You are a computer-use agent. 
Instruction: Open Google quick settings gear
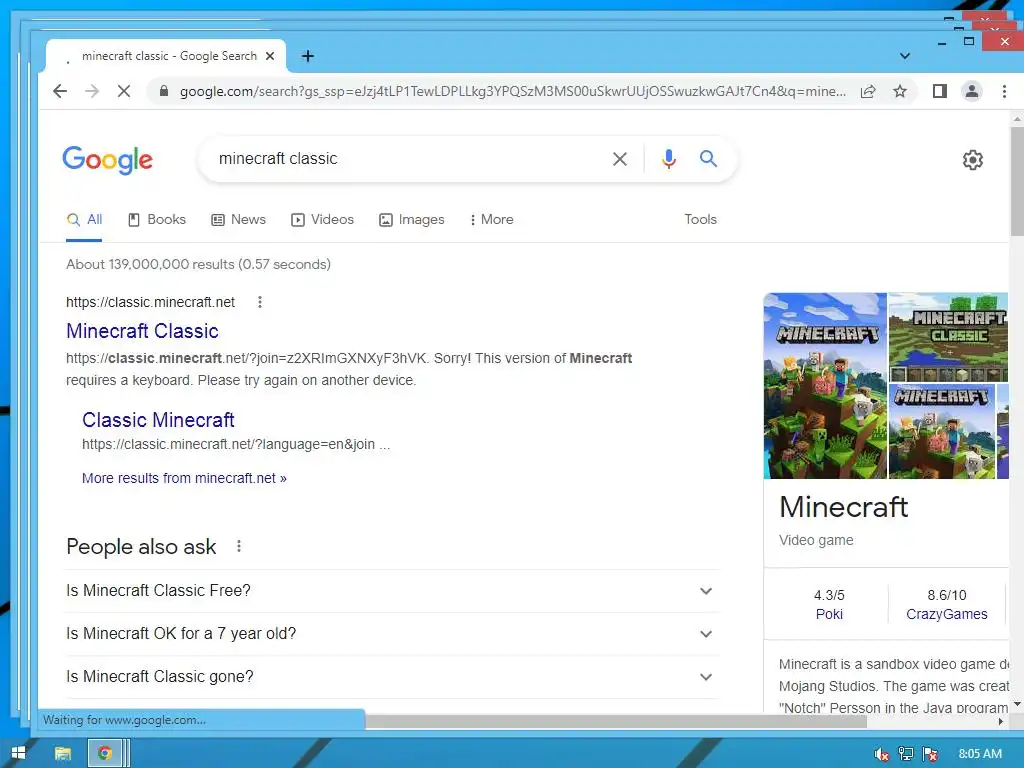(972, 160)
